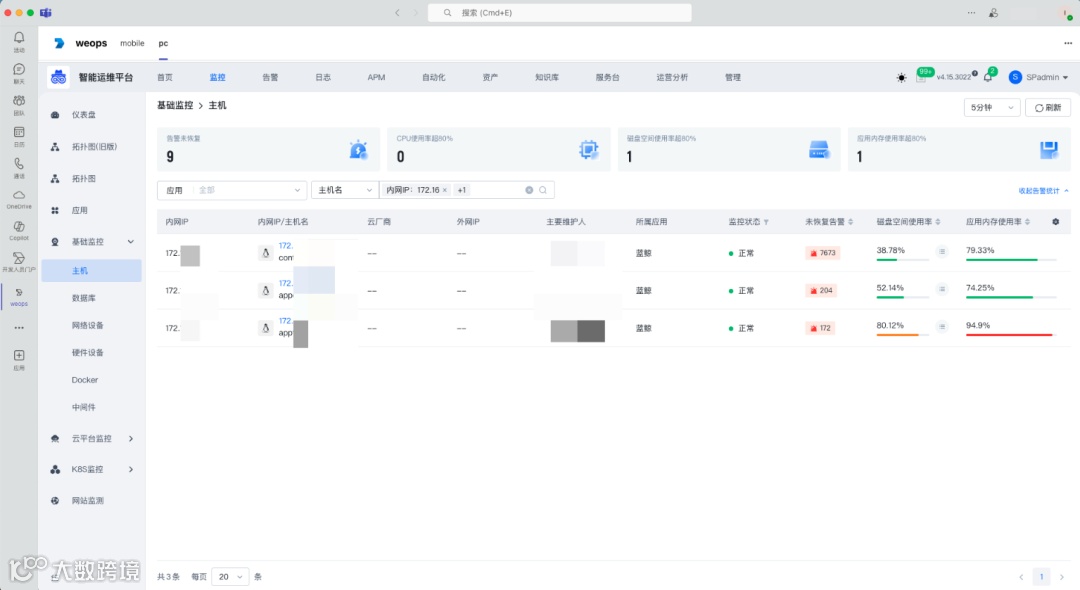This screenshot has height=590, width=1080.
Task: Expand the K8S监控 sidebar group
Action: click(x=131, y=470)
